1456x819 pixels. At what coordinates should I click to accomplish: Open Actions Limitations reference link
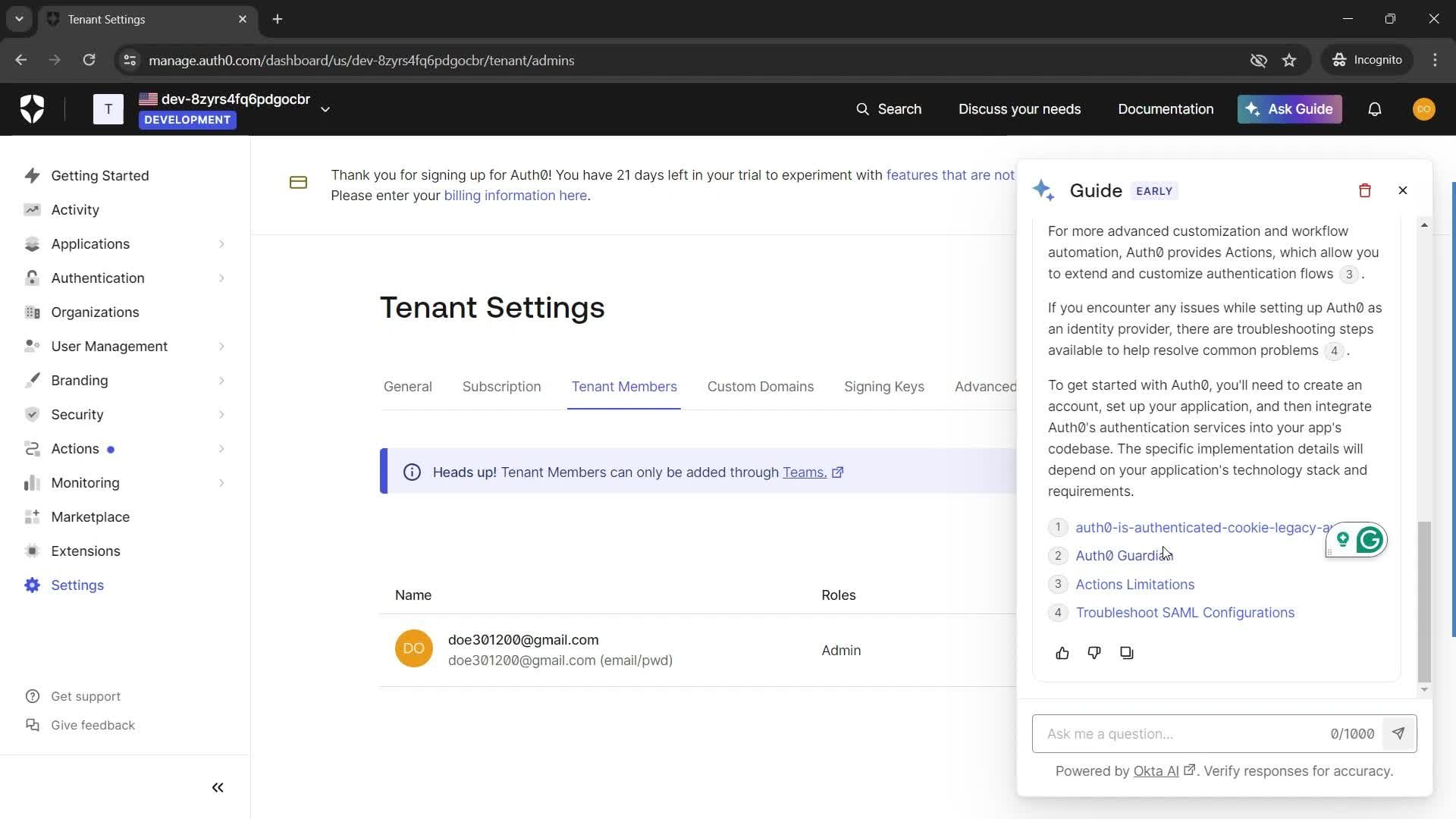(x=1134, y=585)
